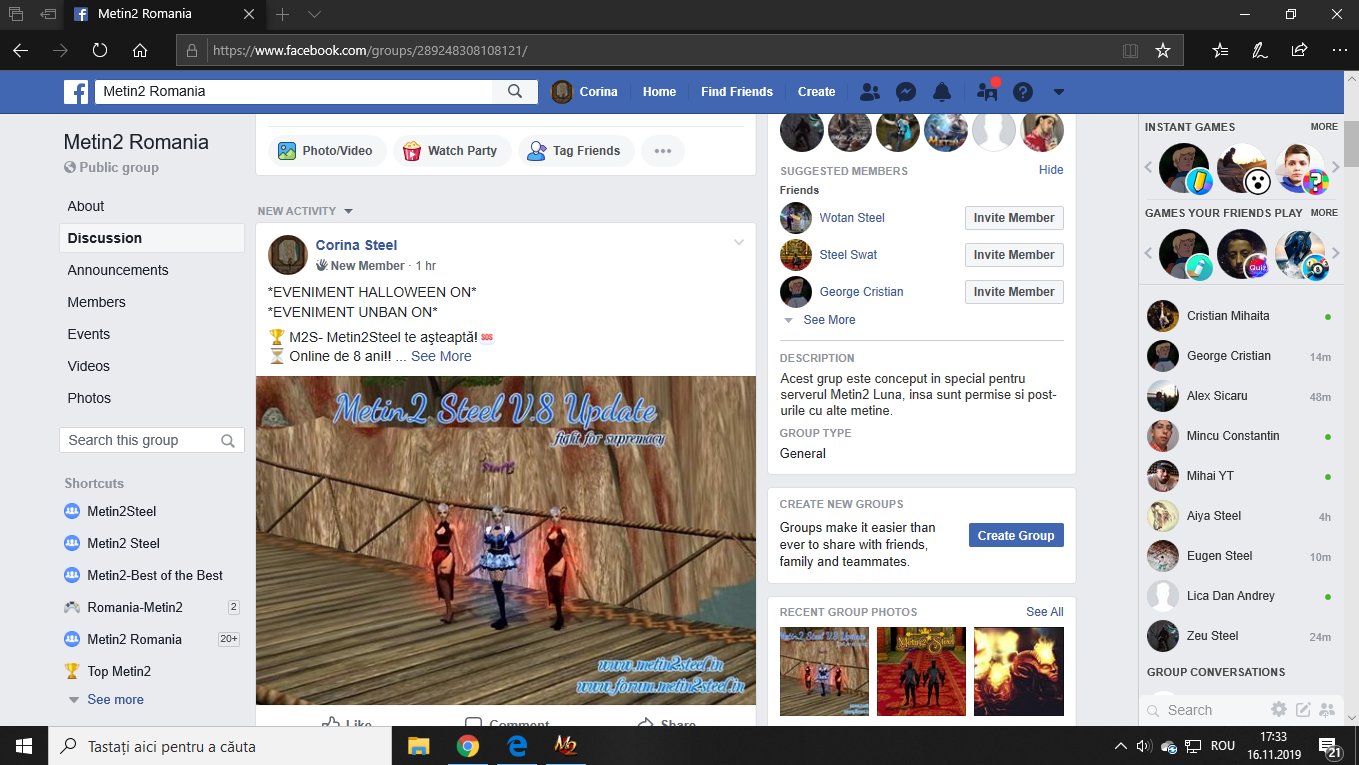The width and height of the screenshot is (1359, 765).
Task: Click the browser Back arrow
Action: pos(20,50)
